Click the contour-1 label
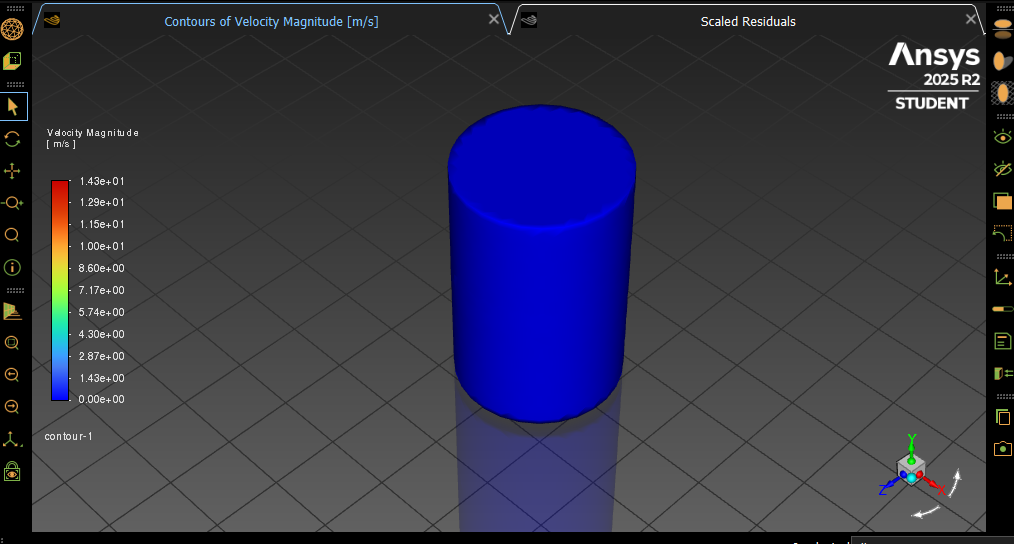The width and height of the screenshot is (1014, 544). (x=69, y=436)
